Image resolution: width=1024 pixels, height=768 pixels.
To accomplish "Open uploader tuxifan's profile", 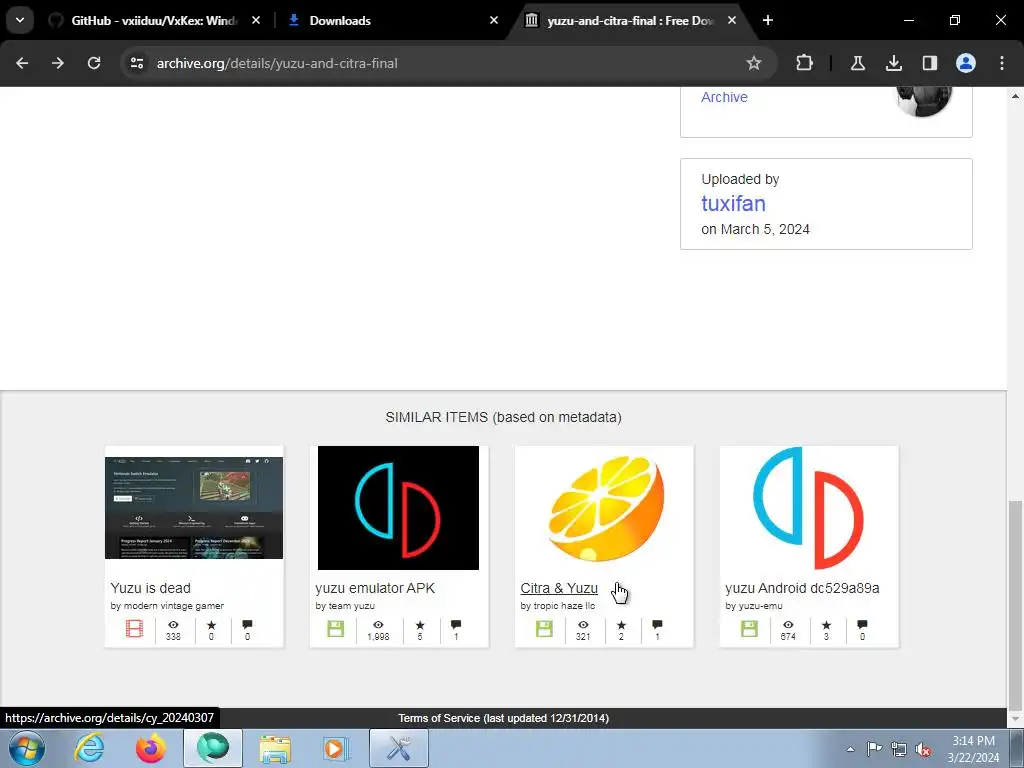I will click(733, 204).
